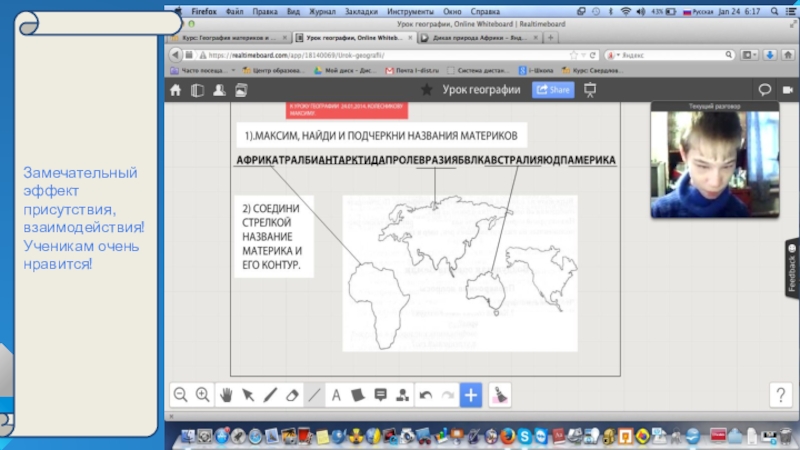Viewport: 800px width, 450px height.
Task: Select the text tool (A)
Action: pyautogui.click(x=336, y=395)
